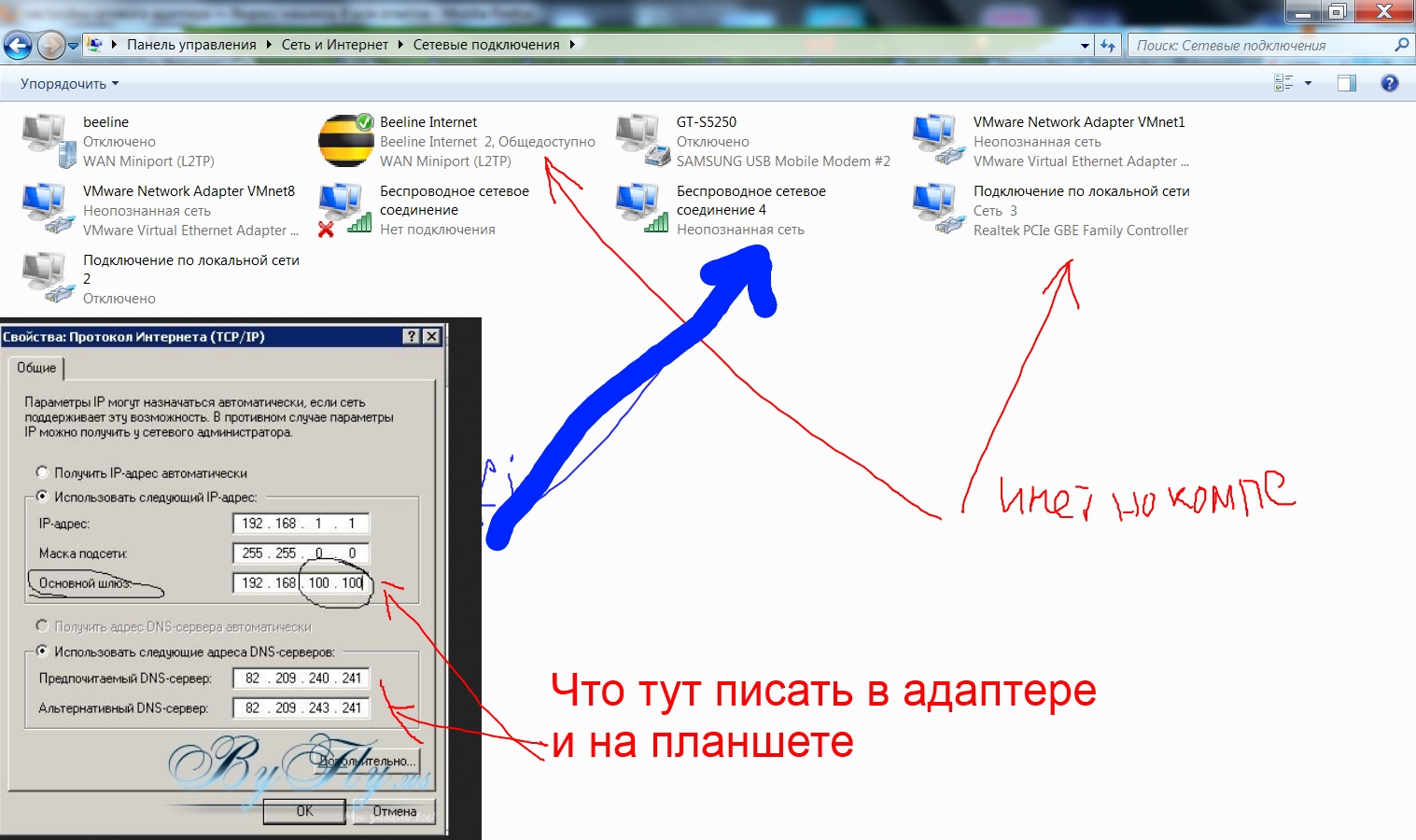Screen dimensions: 1416x840
Task: Toggle the preview pane icon
Action: point(1346,83)
